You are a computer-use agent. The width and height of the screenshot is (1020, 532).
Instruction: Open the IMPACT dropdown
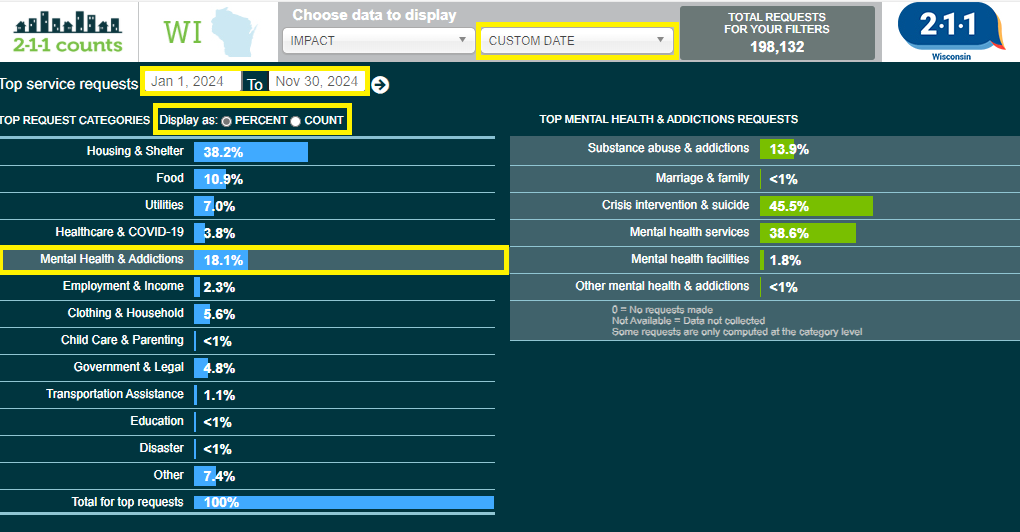click(x=379, y=40)
